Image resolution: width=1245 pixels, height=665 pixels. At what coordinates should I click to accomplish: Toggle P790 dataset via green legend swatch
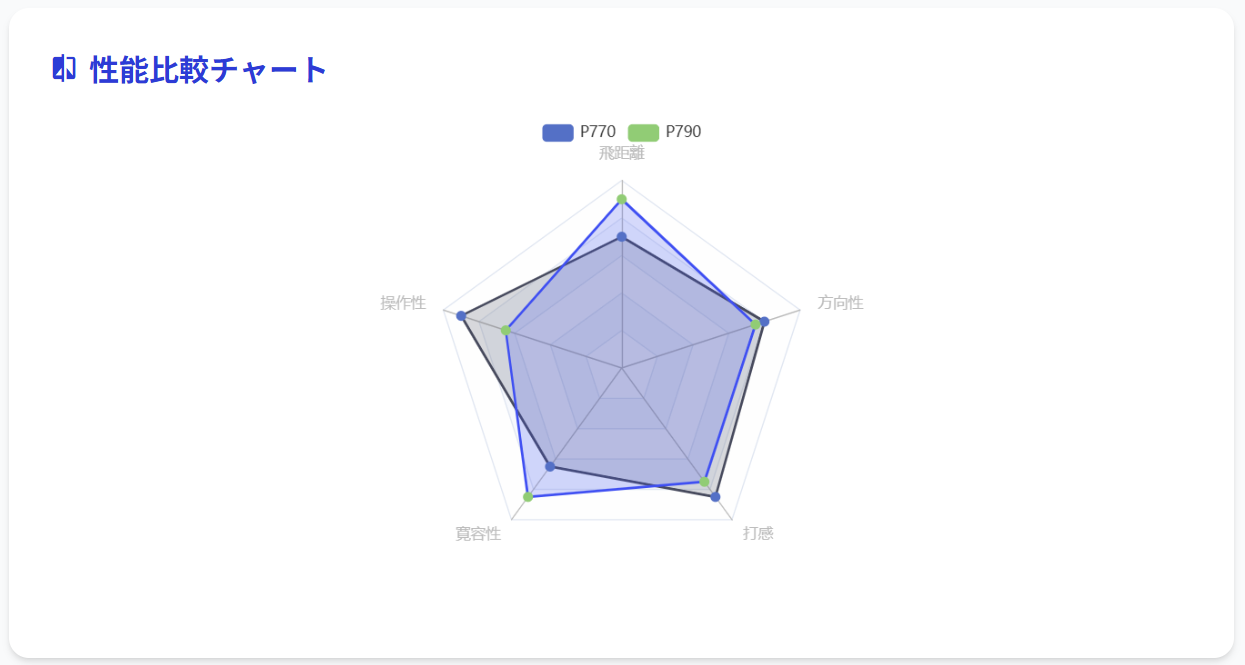click(643, 132)
